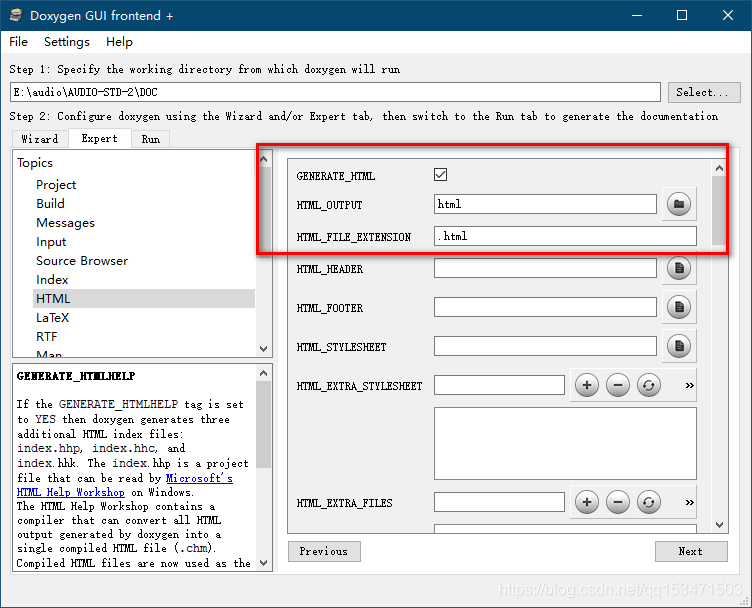752x608 pixels.
Task: Select RTF in Topics list
Action: tap(47, 337)
